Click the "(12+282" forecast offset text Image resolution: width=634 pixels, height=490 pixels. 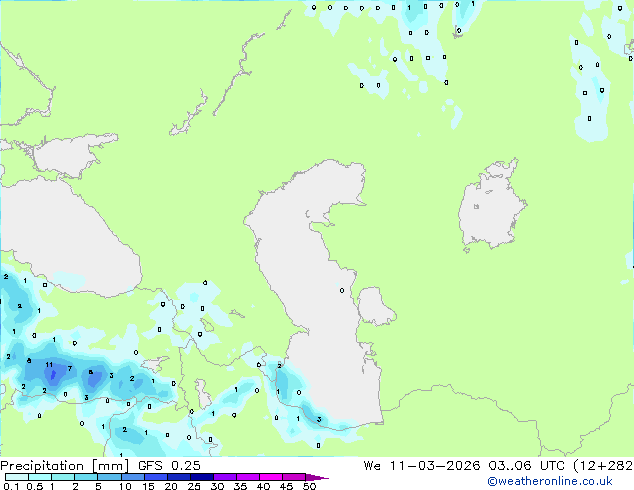click(x=603, y=466)
